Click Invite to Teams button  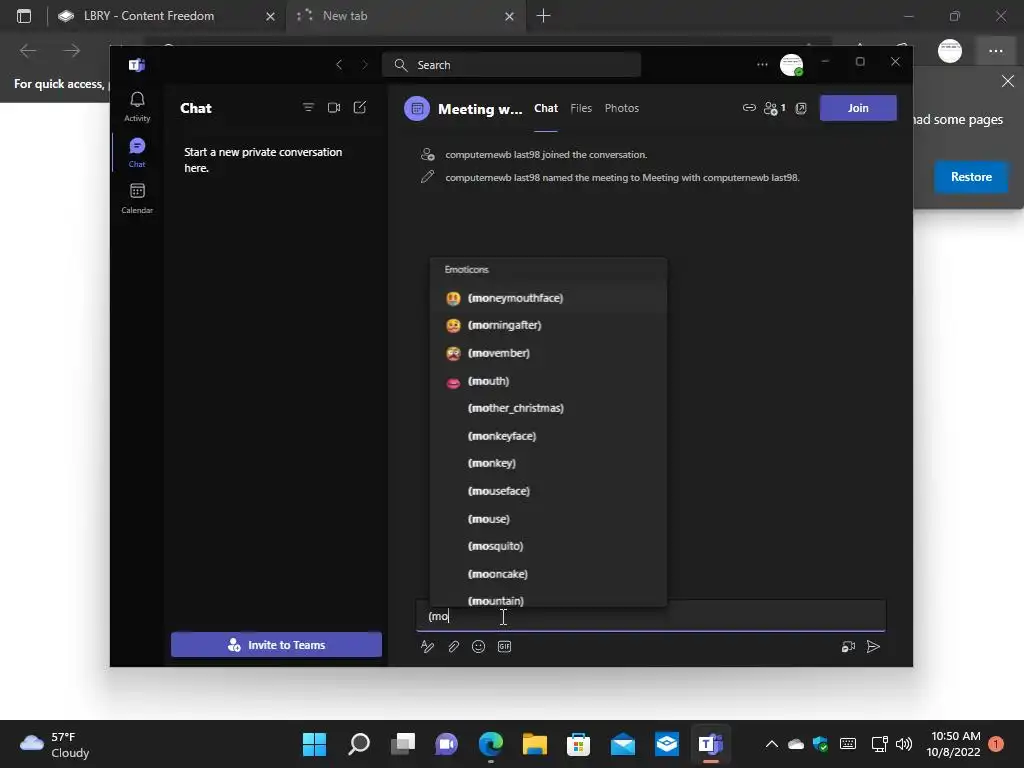[276, 645]
